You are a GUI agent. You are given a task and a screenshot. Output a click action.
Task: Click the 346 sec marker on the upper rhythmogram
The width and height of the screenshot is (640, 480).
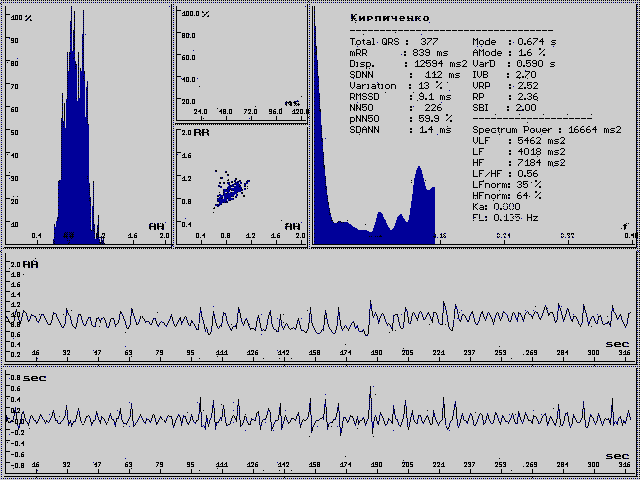pyautogui.click(x=625, y=353)
